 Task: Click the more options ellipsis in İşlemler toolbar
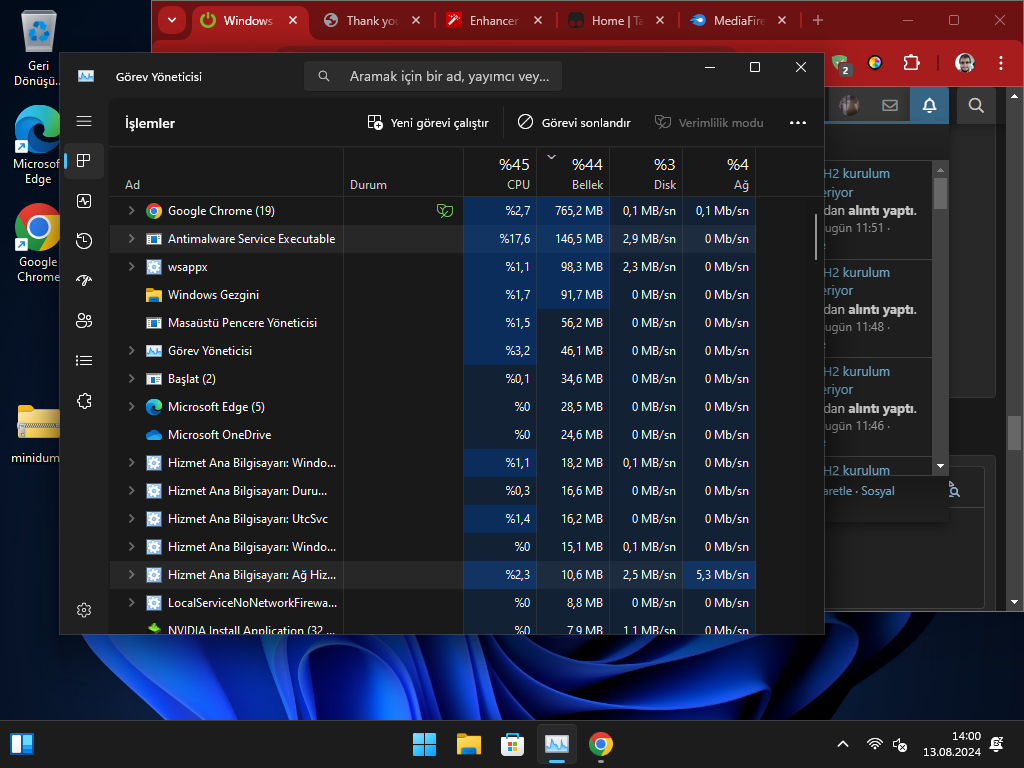tap(797, 123)
